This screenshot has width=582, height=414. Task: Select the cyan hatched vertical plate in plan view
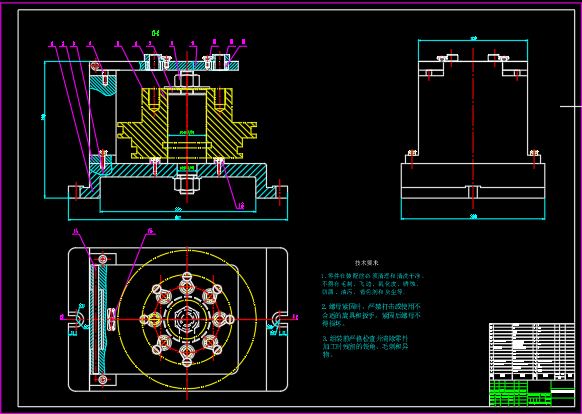tap(99, 319)
